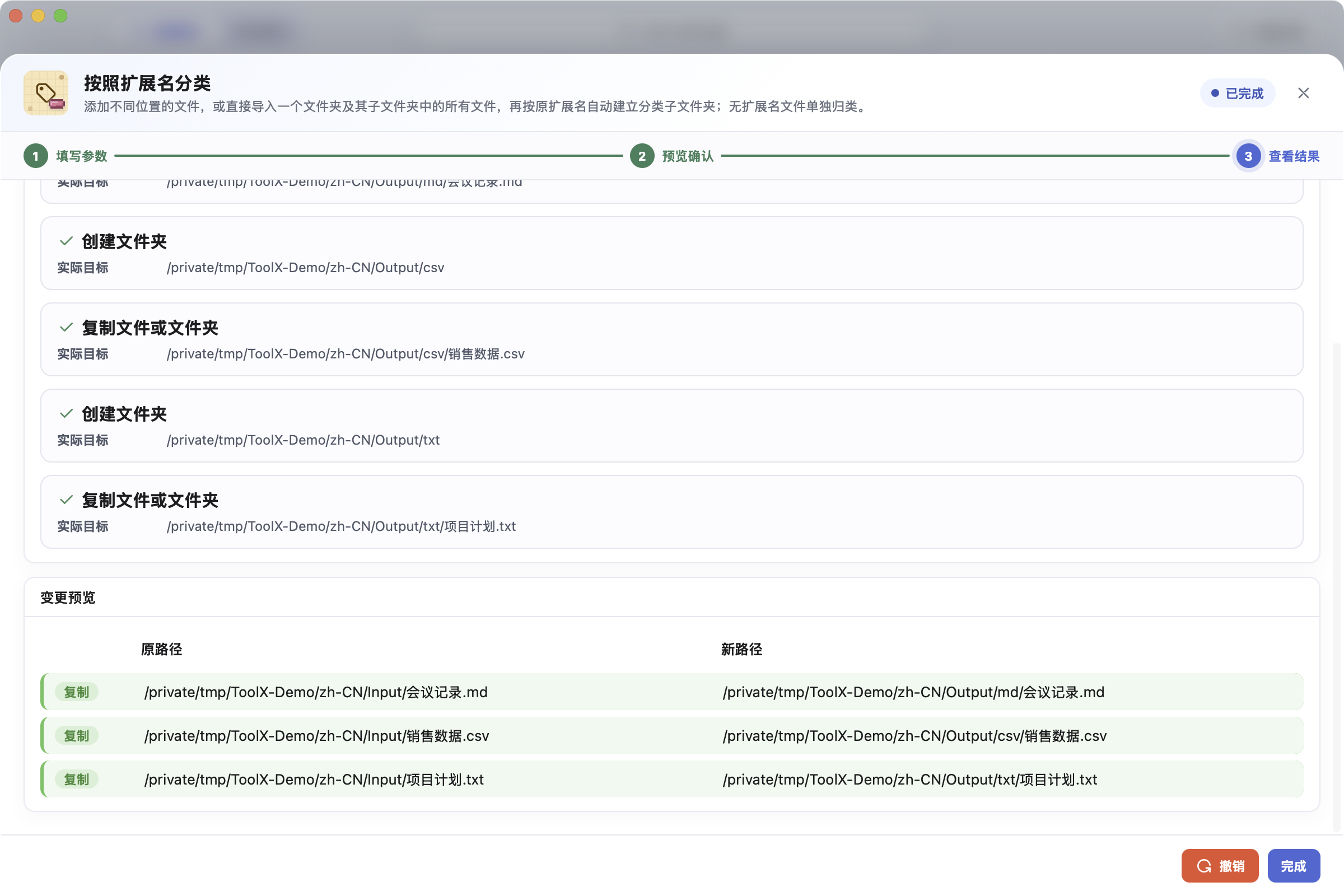Click the 撤销 undo button
Image resolution: width=1344 pixels, height=896 pixels.
[x=1220, y=866]
